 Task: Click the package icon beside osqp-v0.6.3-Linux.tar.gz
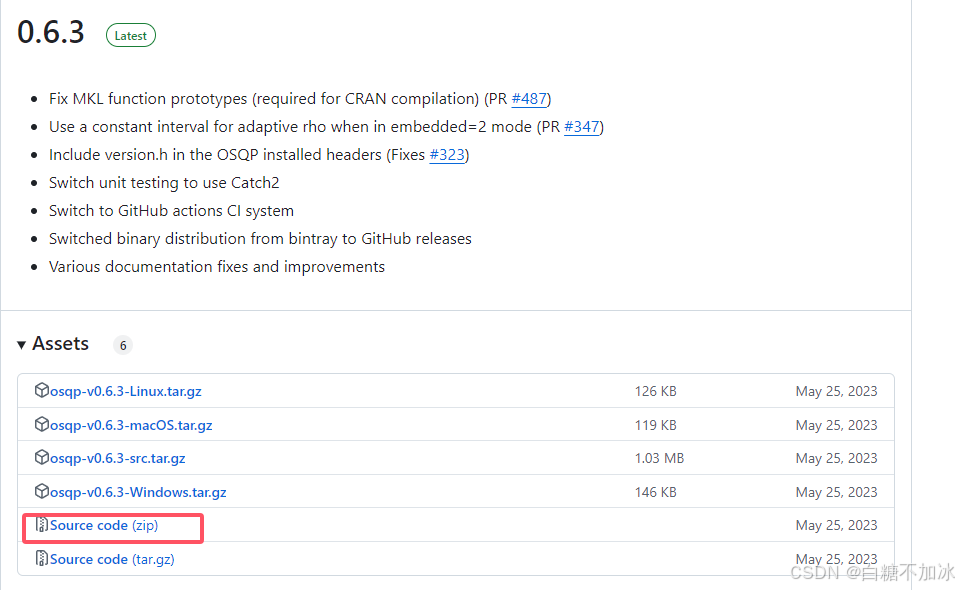pyautogui.click(x=42, y=390)
